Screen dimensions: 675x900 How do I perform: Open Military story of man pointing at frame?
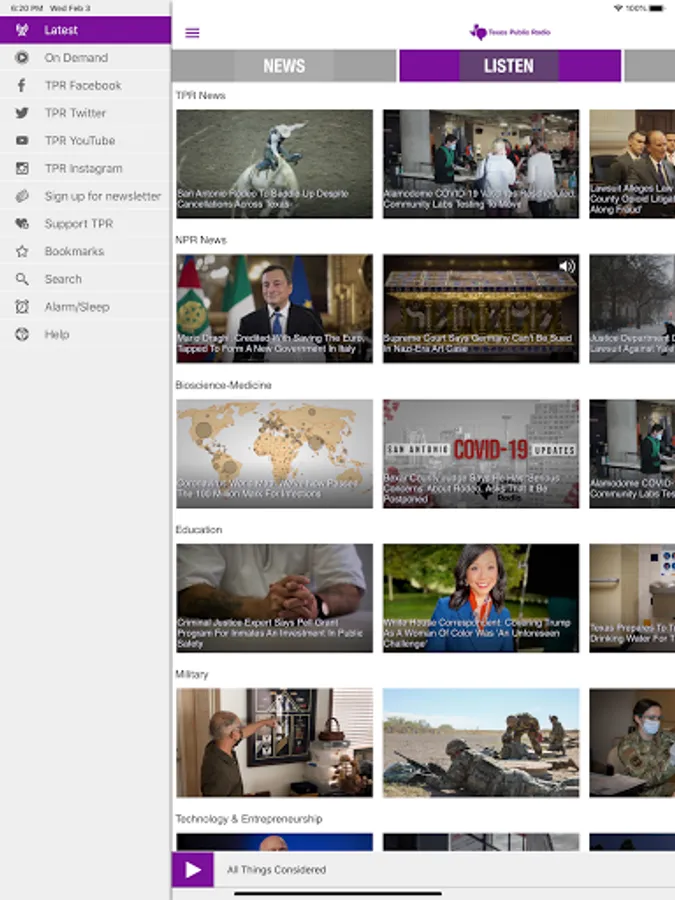pos(274,743)
